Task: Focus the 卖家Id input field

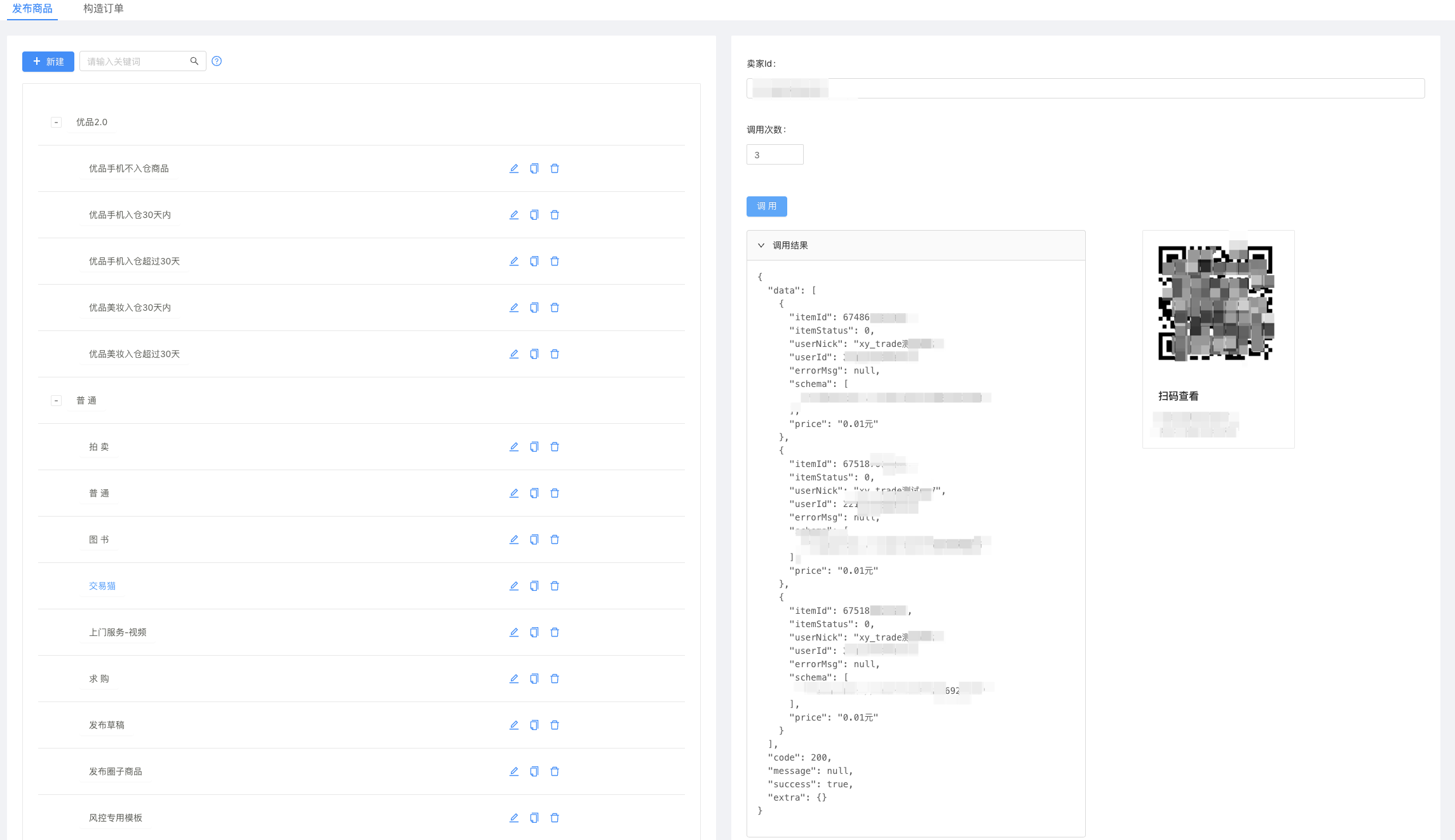Action: point(1085,88)
